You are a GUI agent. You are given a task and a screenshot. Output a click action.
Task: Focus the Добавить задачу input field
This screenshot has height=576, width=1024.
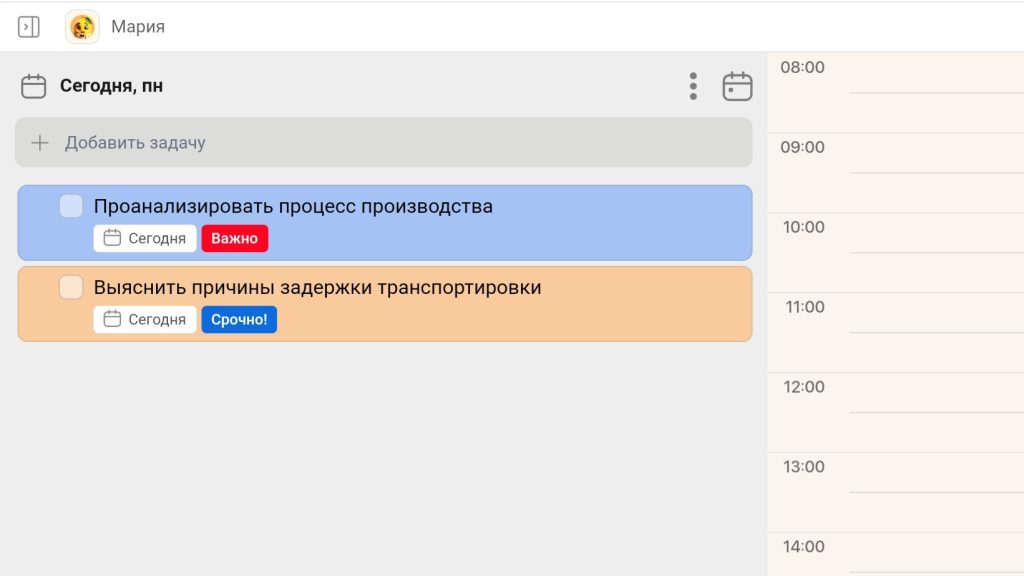click(384, 142)
